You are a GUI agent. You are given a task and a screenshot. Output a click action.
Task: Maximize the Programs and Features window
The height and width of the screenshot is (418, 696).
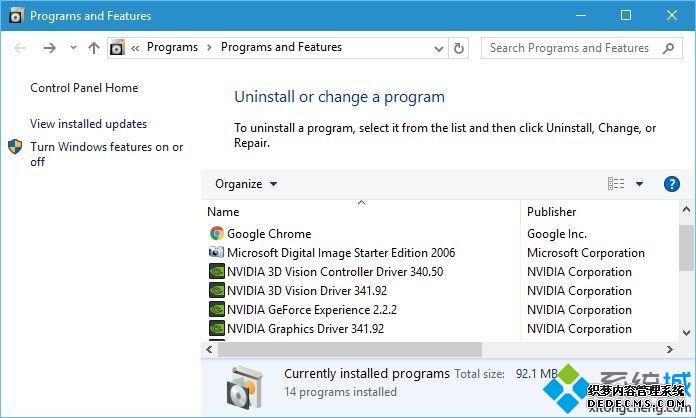(626, 16)
